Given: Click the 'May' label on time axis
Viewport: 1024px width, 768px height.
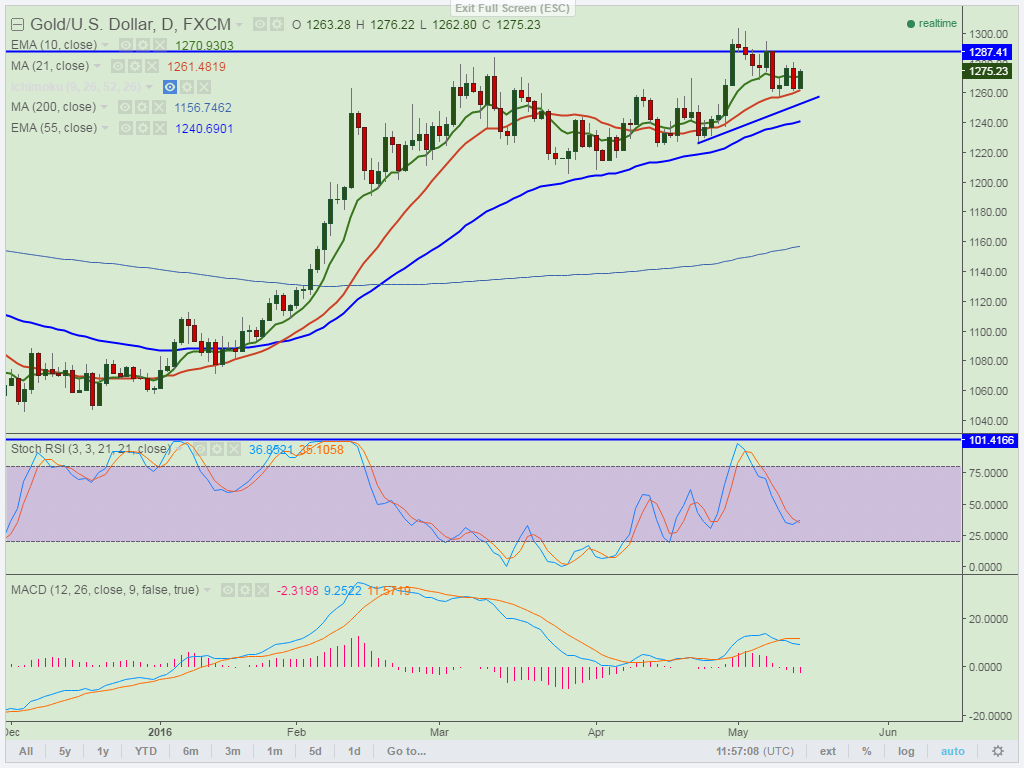Looking at the screenshot, I should click(739, 732).
